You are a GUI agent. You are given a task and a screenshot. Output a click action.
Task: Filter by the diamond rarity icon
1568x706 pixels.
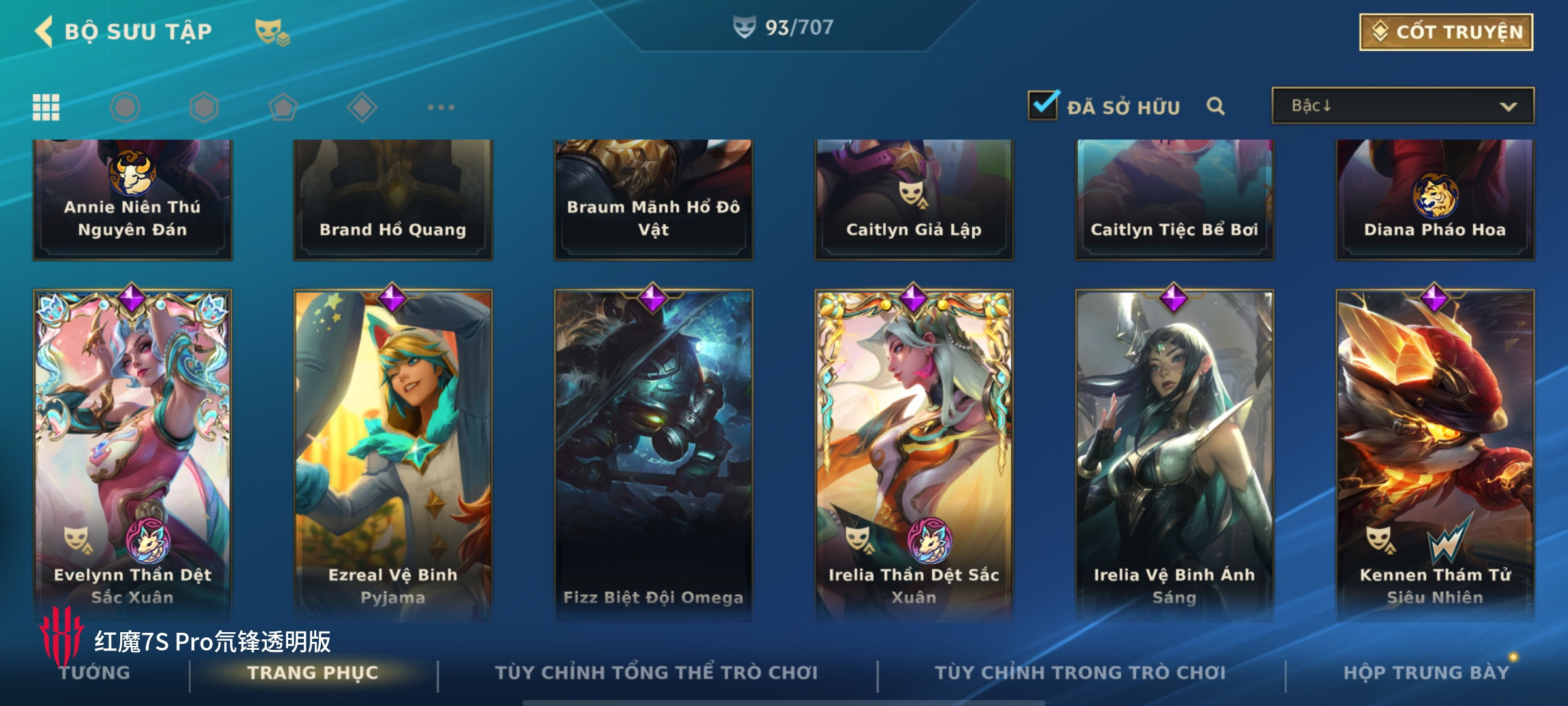pos(362,107)
